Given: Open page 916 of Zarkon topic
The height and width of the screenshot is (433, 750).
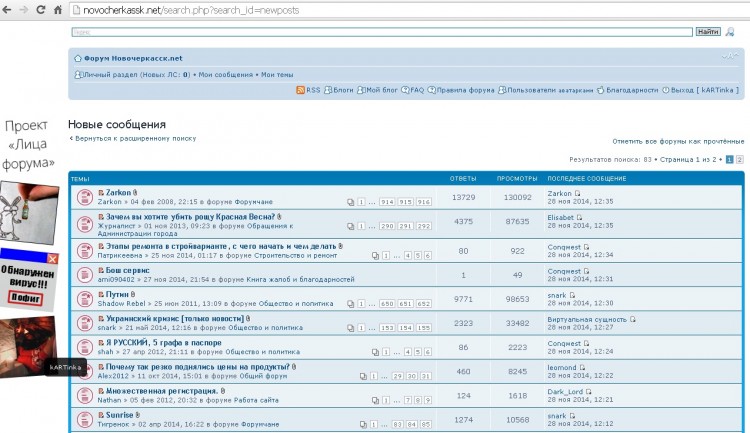Looking at the screenshot, I should point(423,202).
